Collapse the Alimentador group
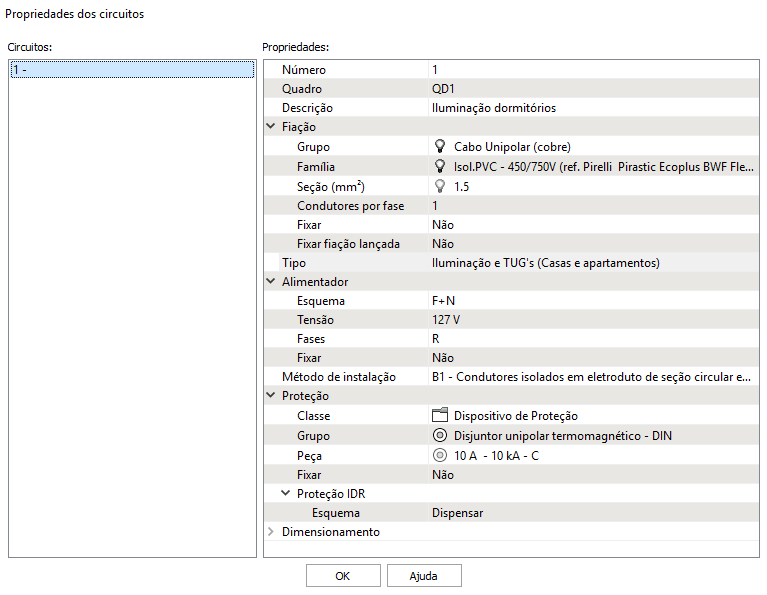This screenshot has height=595, width=767. click(271, 282)
